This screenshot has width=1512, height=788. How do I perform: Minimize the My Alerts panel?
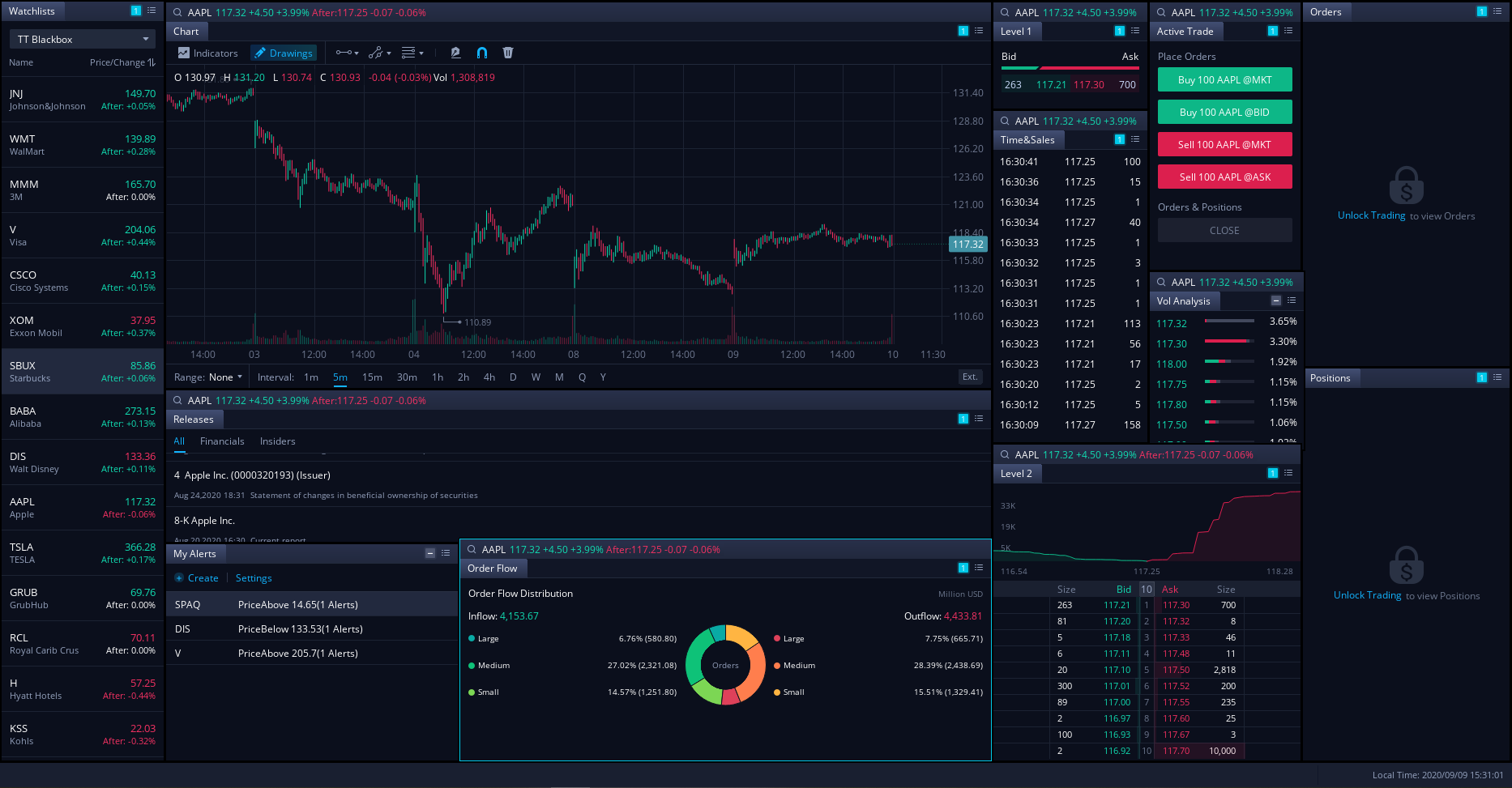(430, 553)
